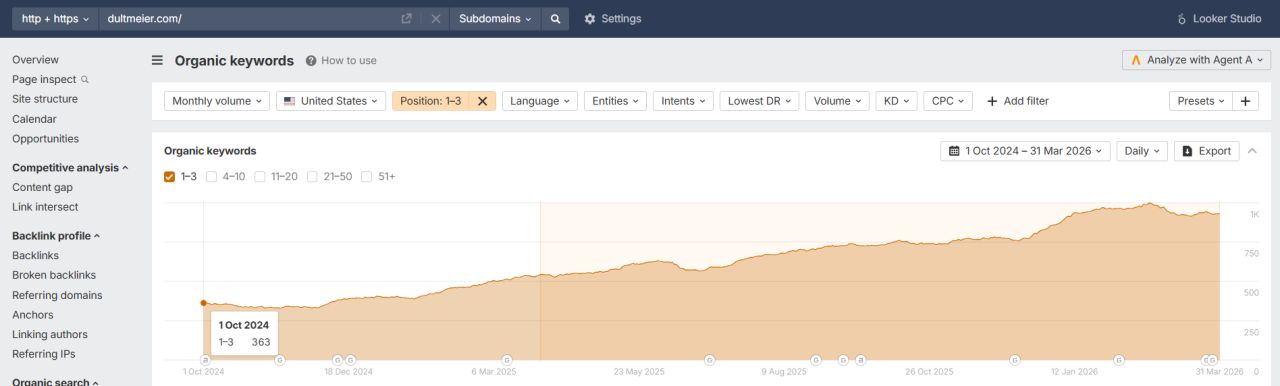Open Anchors report

pyautogui.click(x=33, y=315)
